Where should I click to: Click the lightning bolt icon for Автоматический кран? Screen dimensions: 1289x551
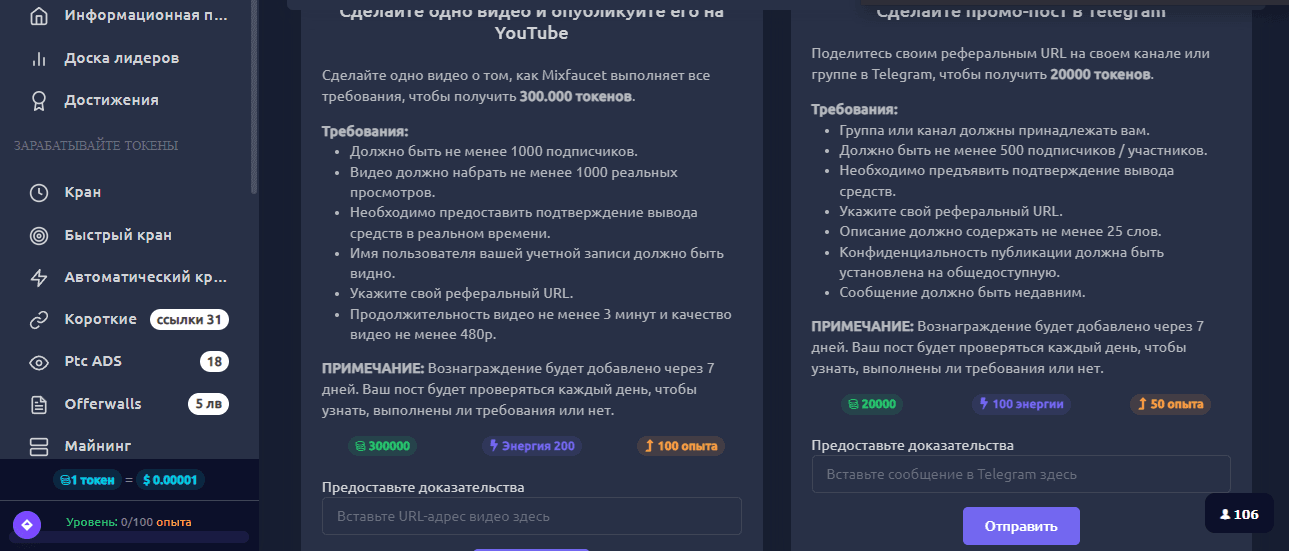click(x=39, y=277)
